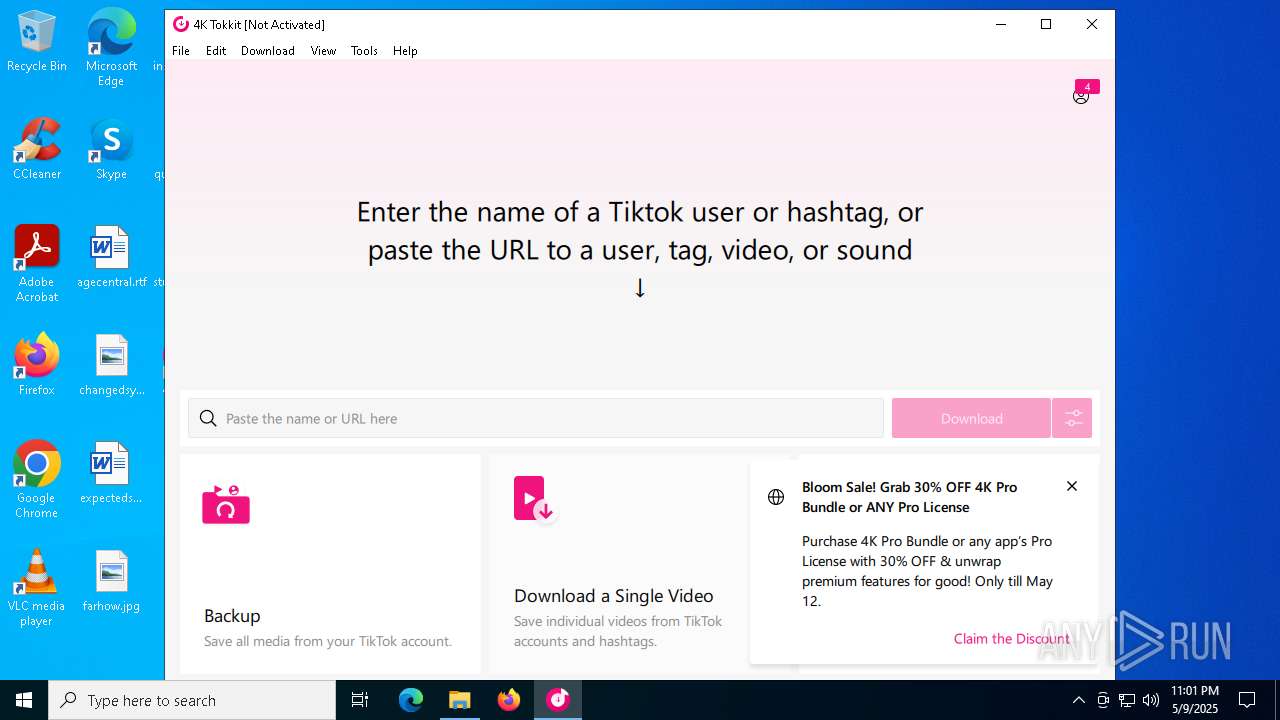Click the globe icon in the sale notification
Viewport: 1280px width, 720px height.
point(776,497)
